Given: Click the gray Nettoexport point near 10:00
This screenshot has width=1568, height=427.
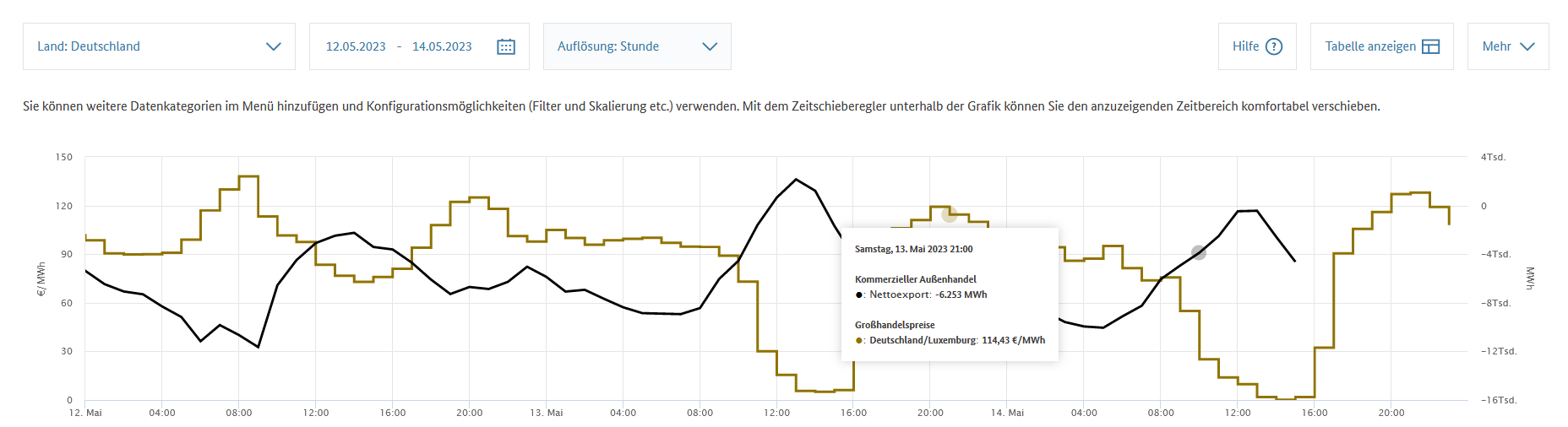Looking at the screenshot, I should pos(1198,252).
